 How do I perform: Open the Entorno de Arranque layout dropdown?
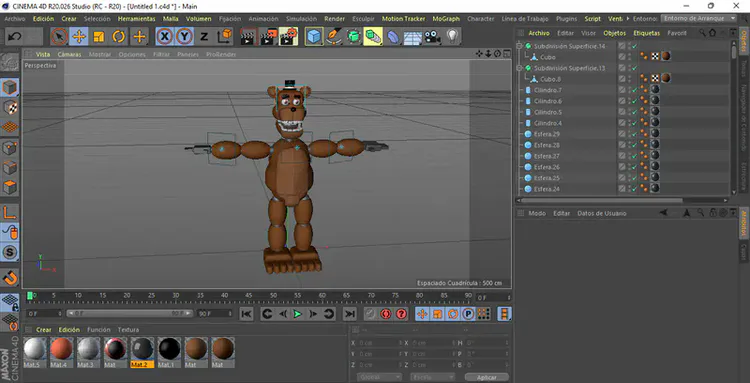pyautogui.click(x=699, y=18)
